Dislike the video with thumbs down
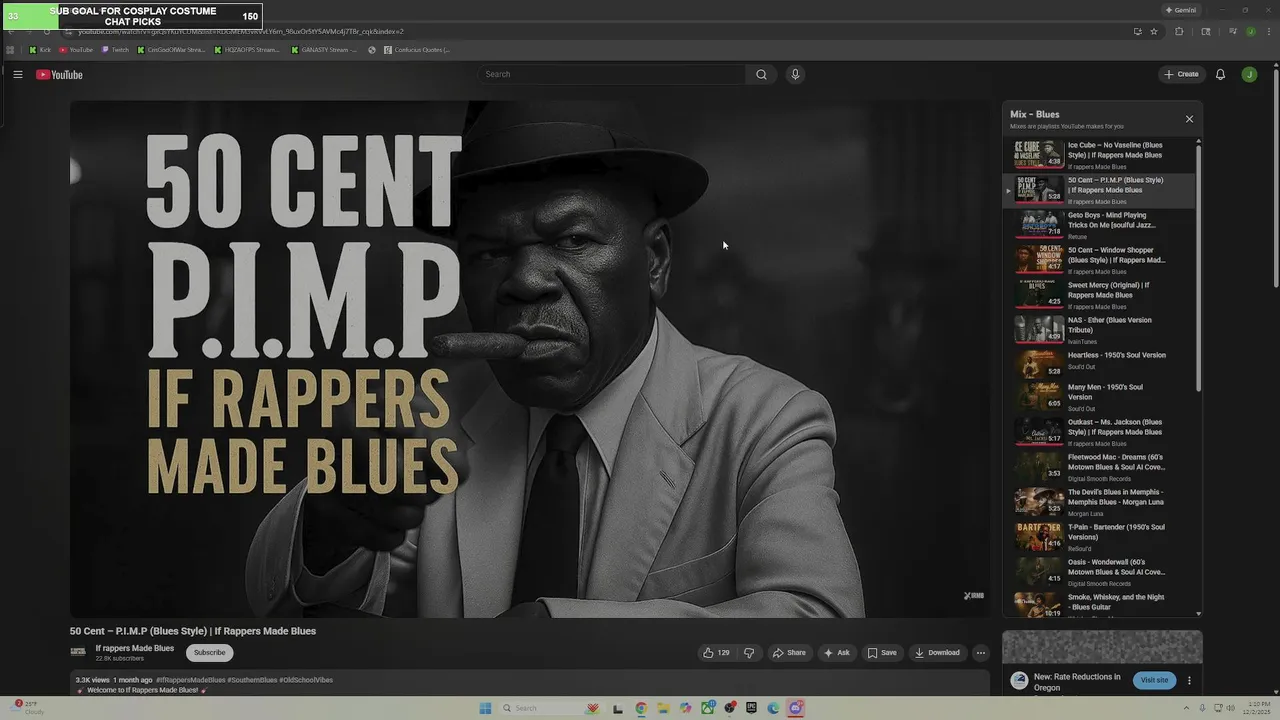The image size is (1280, 720). click(x=749, y=653)
